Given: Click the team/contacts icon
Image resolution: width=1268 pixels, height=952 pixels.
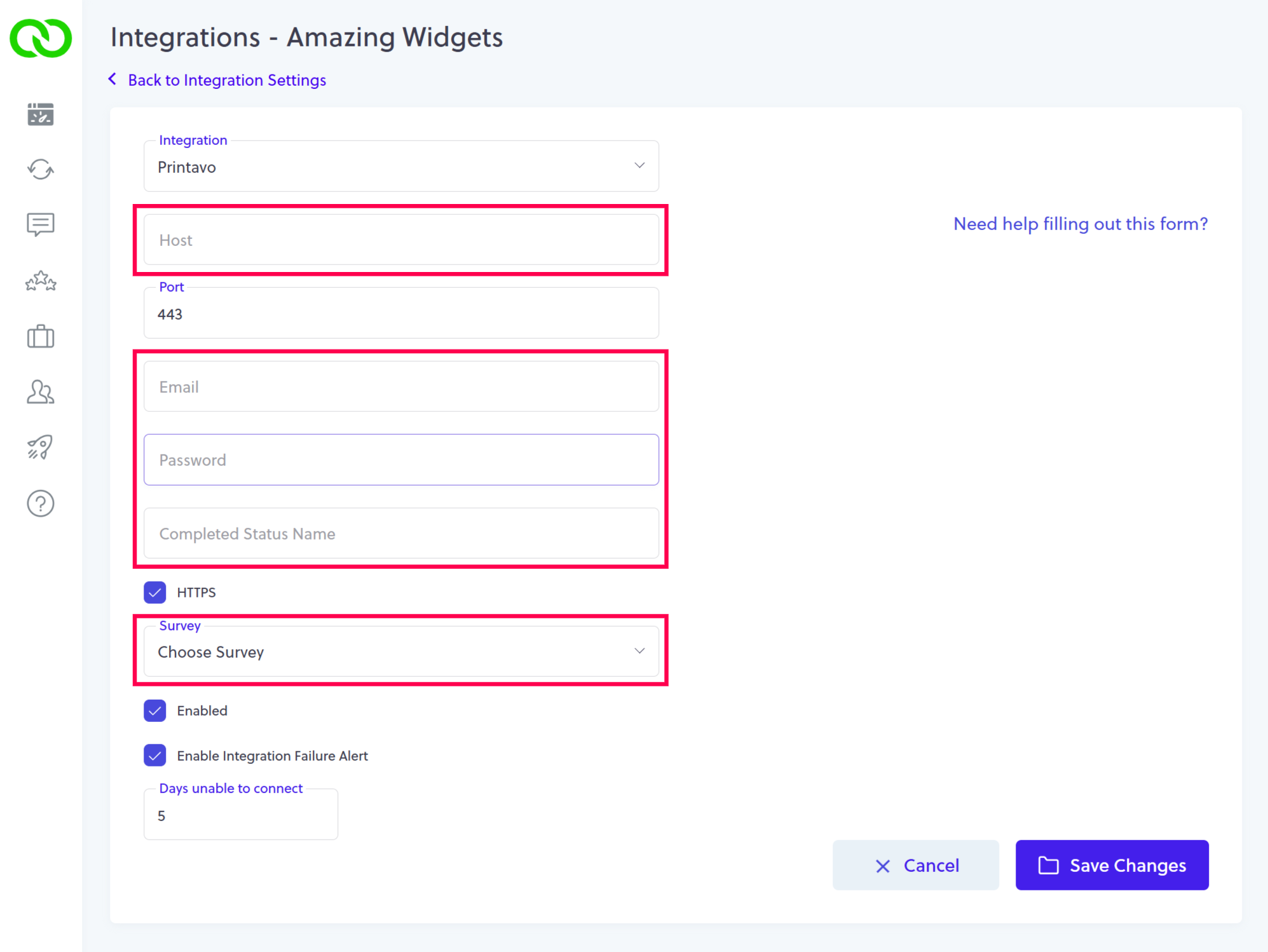Looking at the screenshot, I should coord(40,391).
